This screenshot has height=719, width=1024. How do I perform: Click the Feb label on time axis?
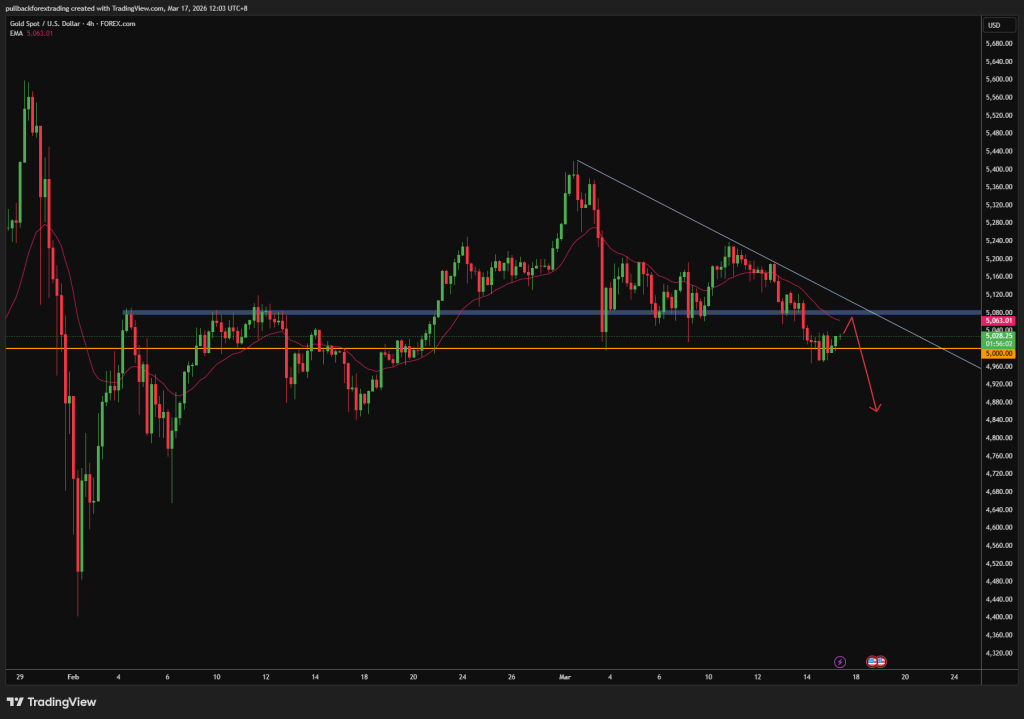[69, 677]
